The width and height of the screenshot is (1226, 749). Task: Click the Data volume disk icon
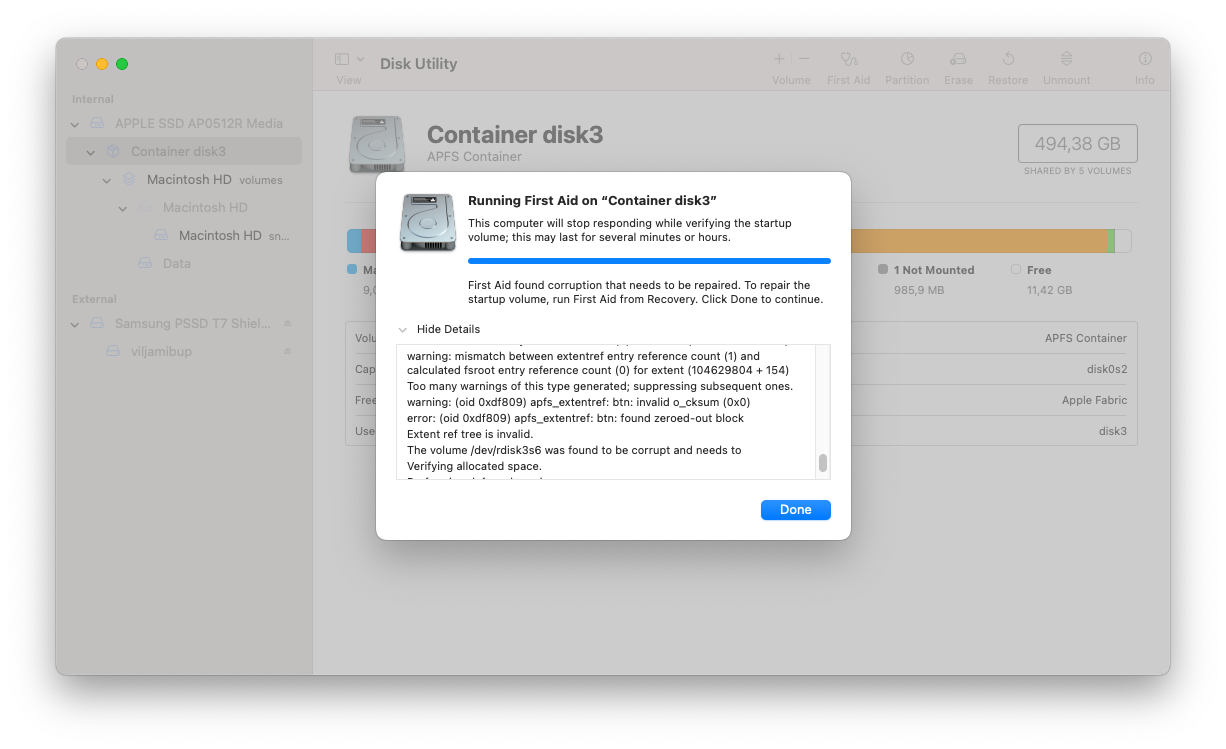[x=145, y=263]
